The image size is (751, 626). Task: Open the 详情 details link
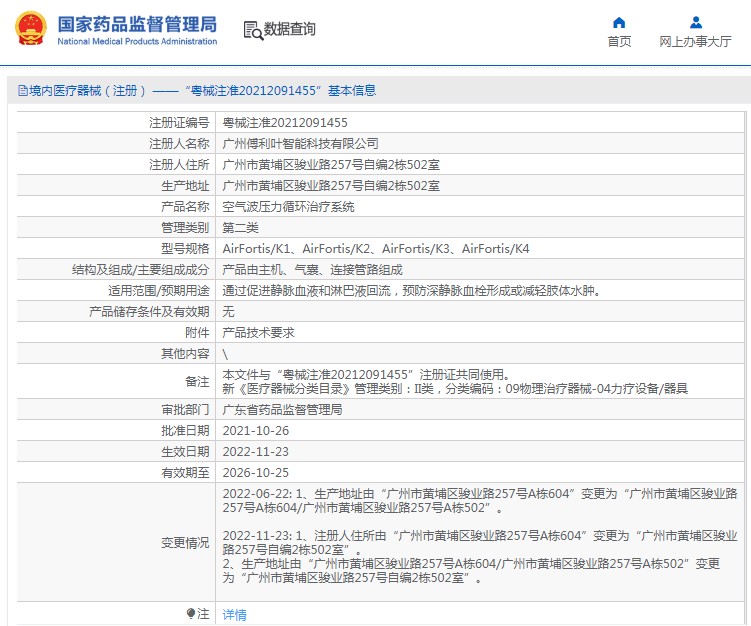coord(235,615)
